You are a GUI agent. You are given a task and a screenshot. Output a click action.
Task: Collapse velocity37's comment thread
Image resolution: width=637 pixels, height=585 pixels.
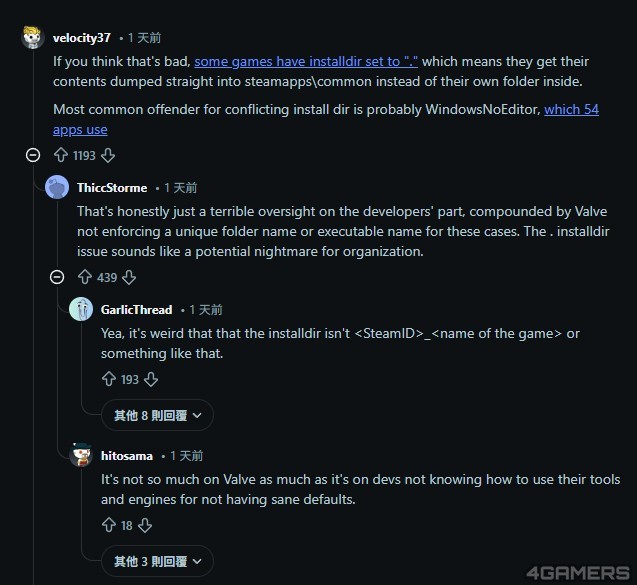tap(33, 155)
